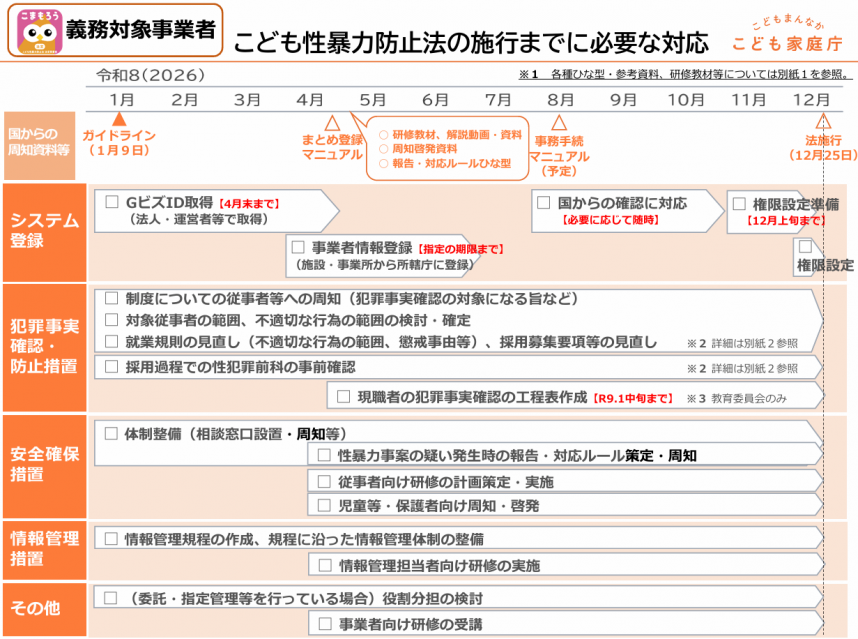Check the 国からの確認に対応 checkbox
Image resolution: width=858 pixels, height=639 pixels.
point(543,202)
